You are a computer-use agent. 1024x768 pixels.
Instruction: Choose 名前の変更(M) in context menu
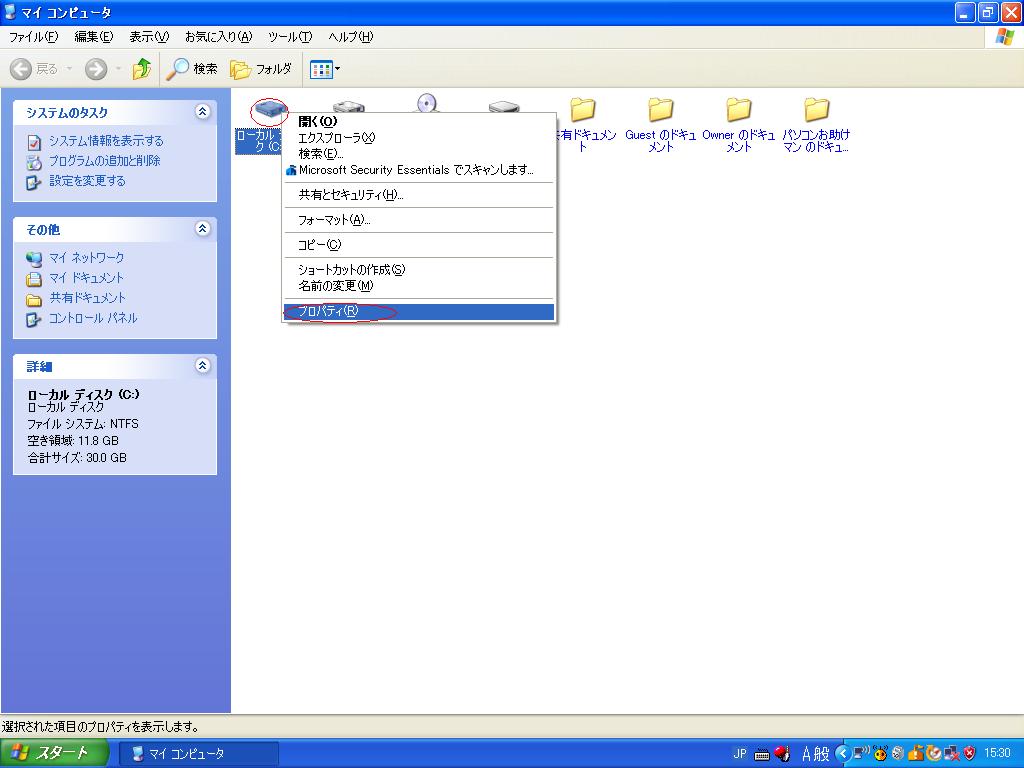coord(419,286)
